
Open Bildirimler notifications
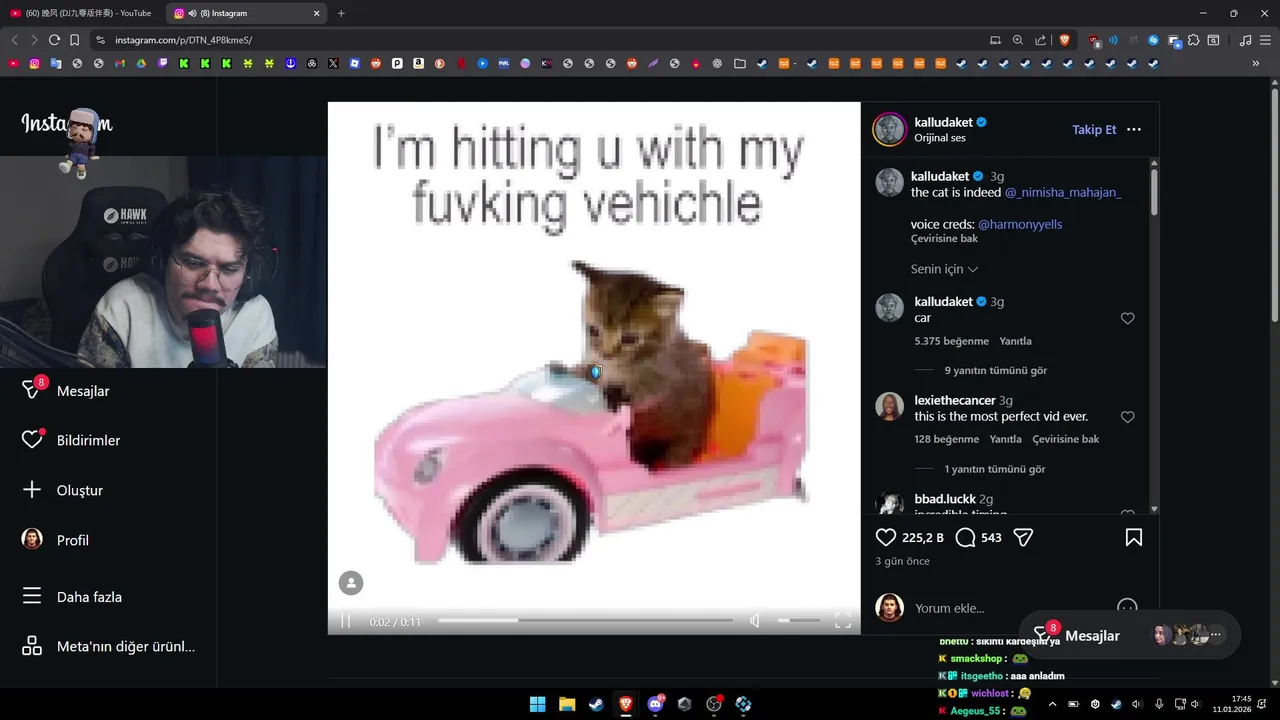click(71, 440)
